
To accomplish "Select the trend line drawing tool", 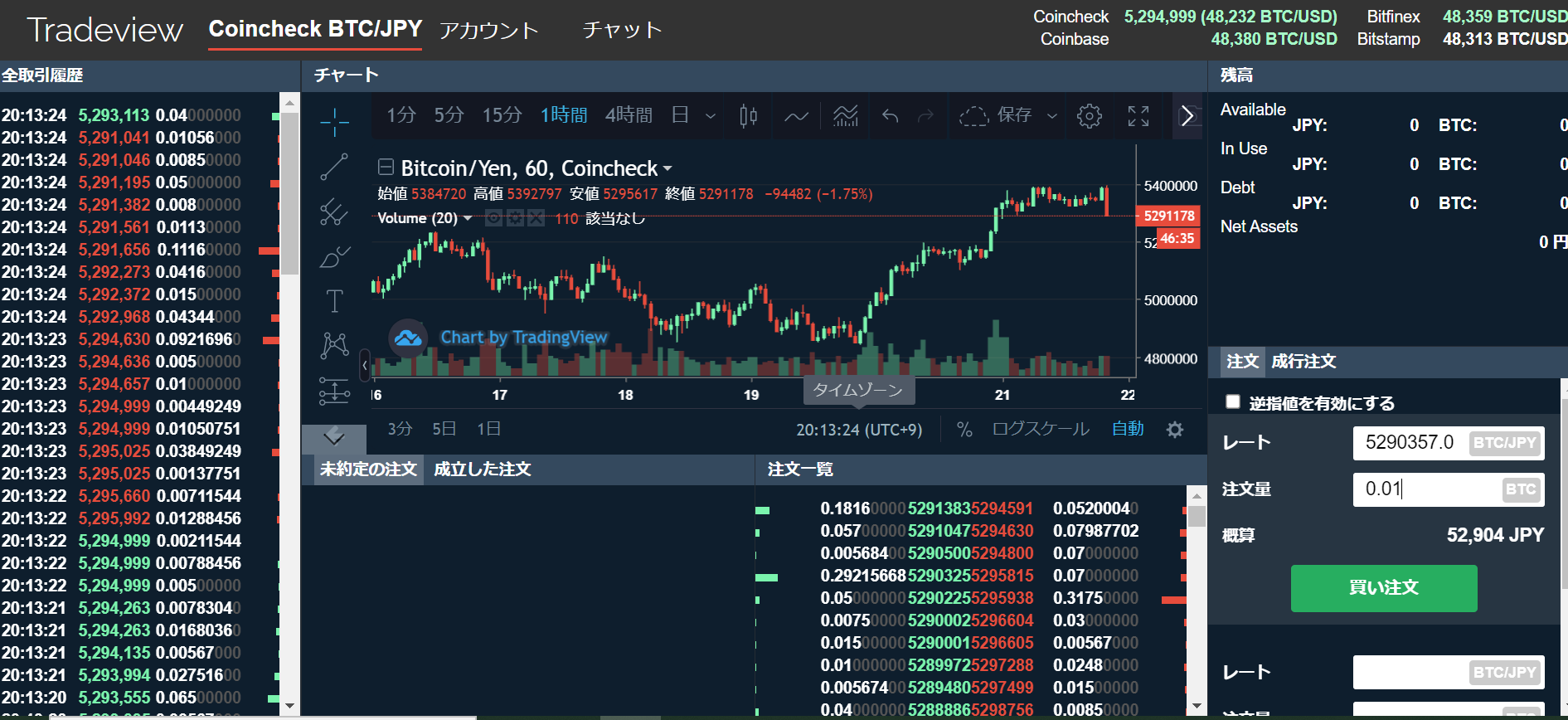I will coord(334,167).
